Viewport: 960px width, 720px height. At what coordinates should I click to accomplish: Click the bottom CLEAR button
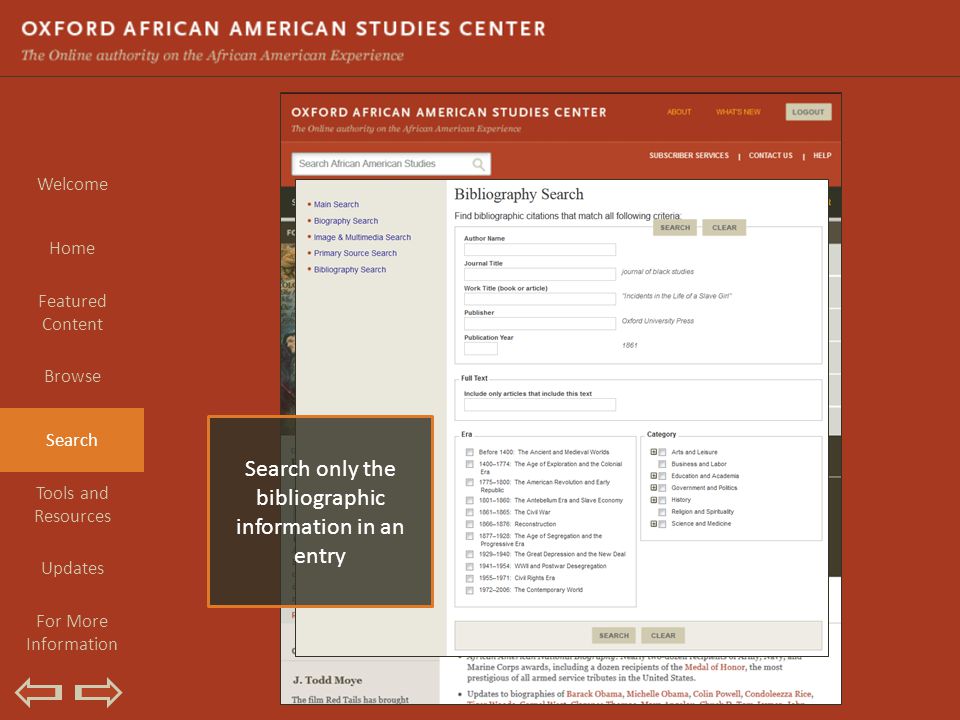click(x=663, y=636)
